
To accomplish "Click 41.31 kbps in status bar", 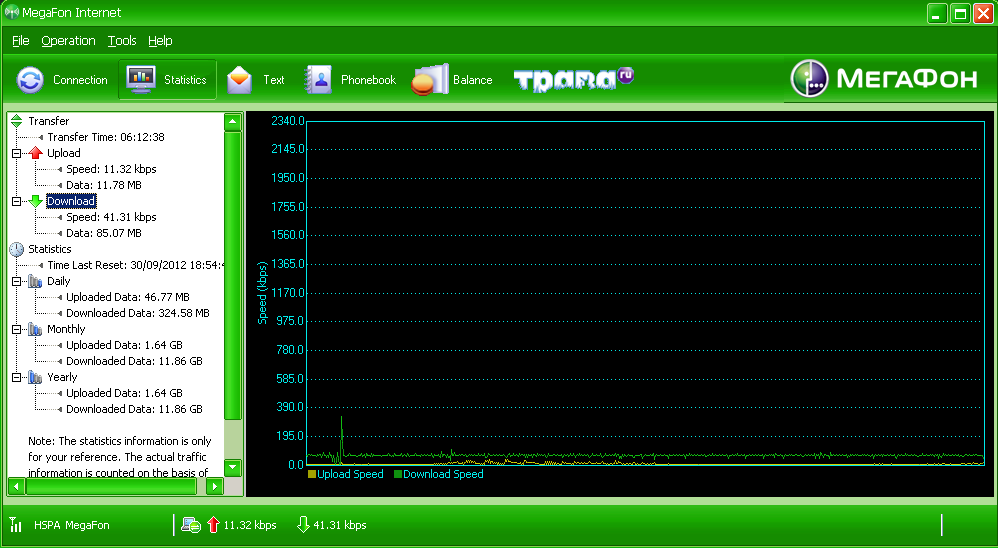I will point(340,525).
